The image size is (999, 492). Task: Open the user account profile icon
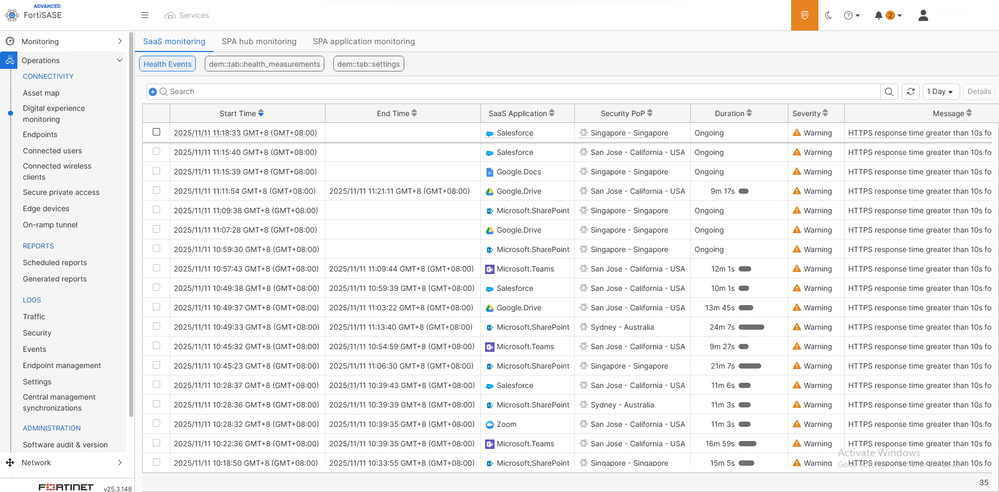pos(923,15)
